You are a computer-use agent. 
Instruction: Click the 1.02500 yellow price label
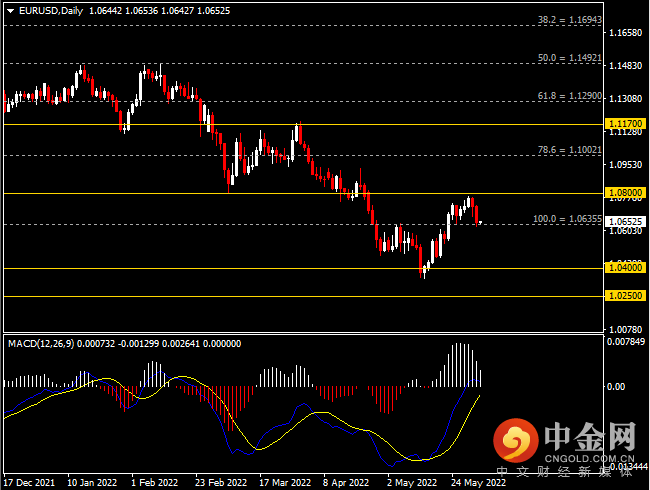626,296
